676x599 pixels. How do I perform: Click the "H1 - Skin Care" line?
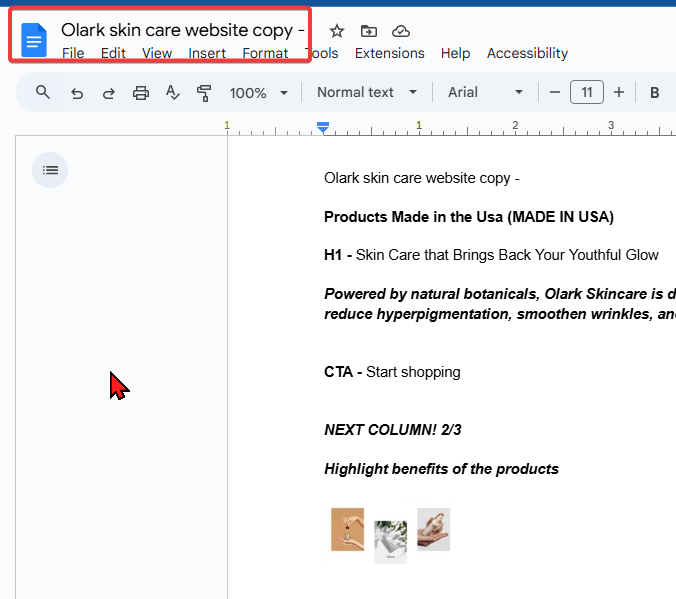pos(491,255)
